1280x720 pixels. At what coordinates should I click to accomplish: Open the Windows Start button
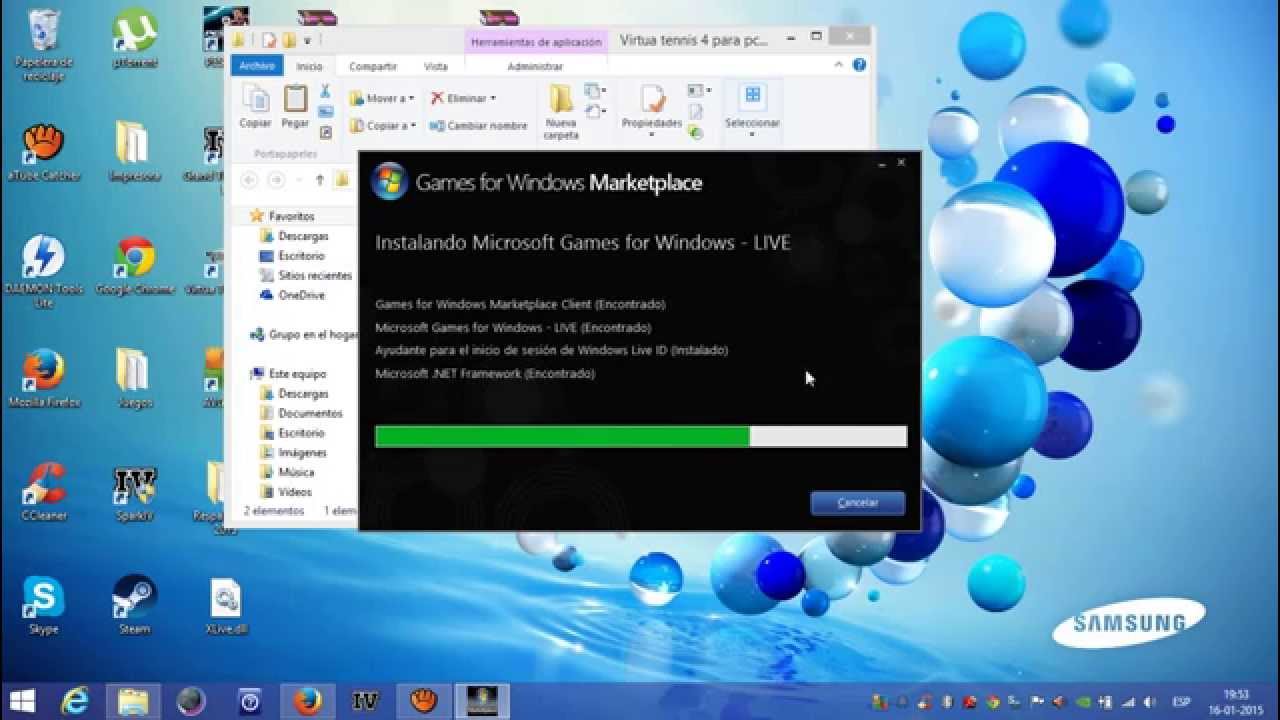(x=22, y=700)
